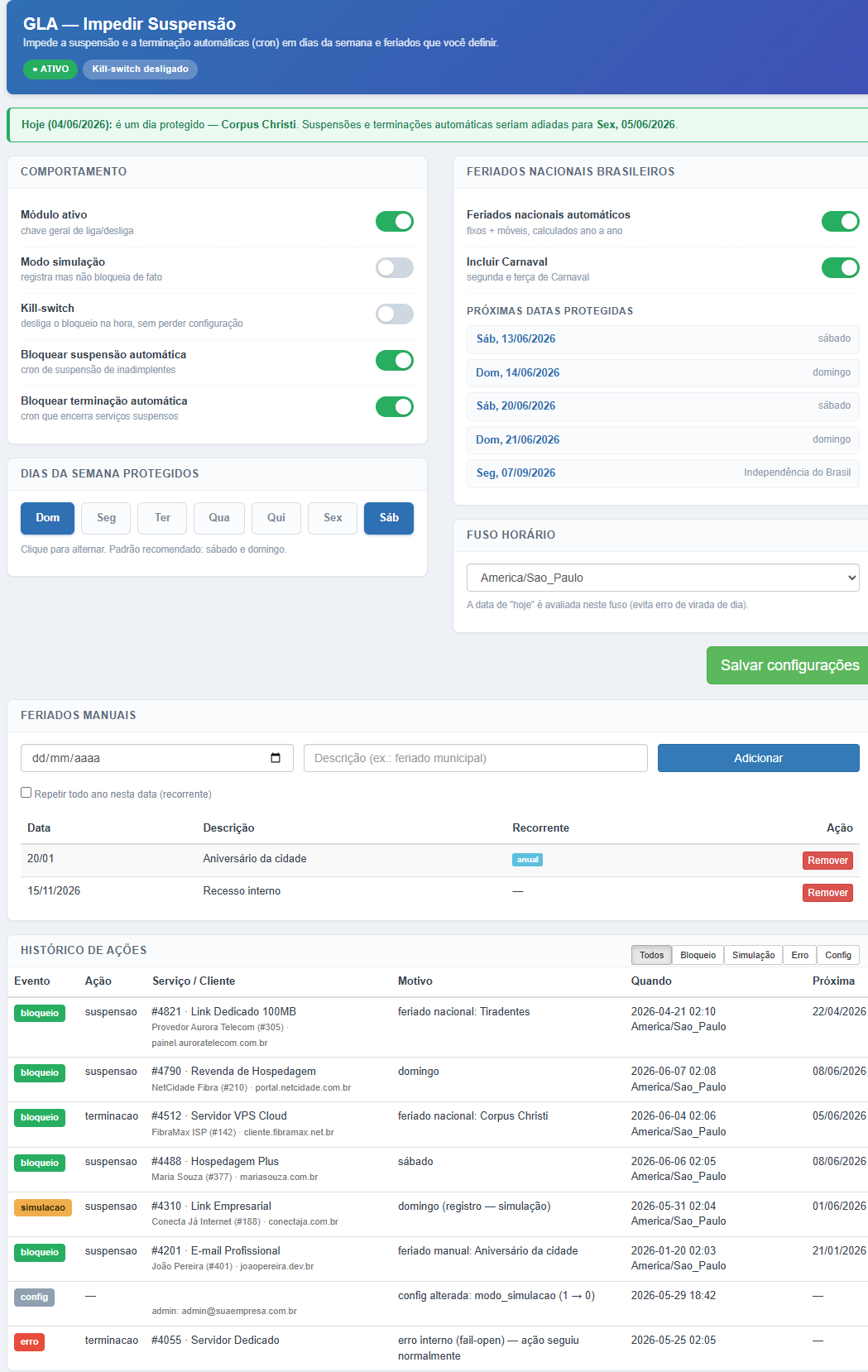The image size is (868, 1372).
Task: Click the Kill-switch desligado badge
Action: coord(140,70)
